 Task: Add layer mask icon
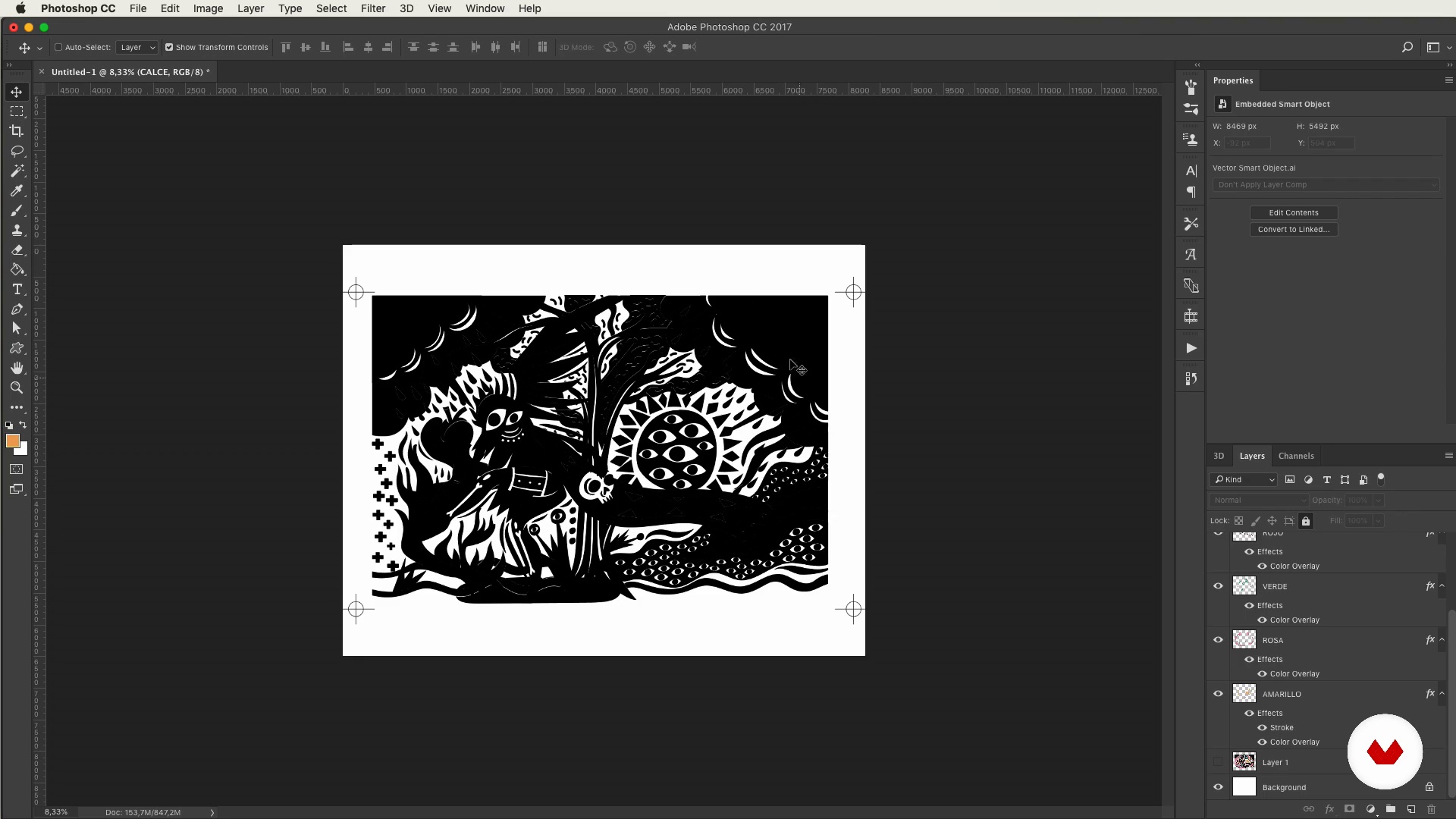1349,809
